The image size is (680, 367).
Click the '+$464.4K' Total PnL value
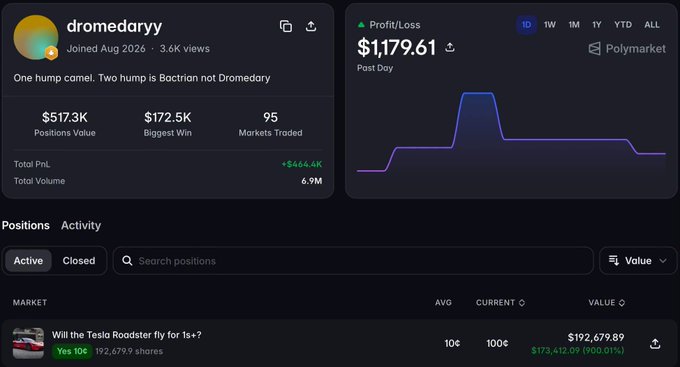click(x=302, y=164)
